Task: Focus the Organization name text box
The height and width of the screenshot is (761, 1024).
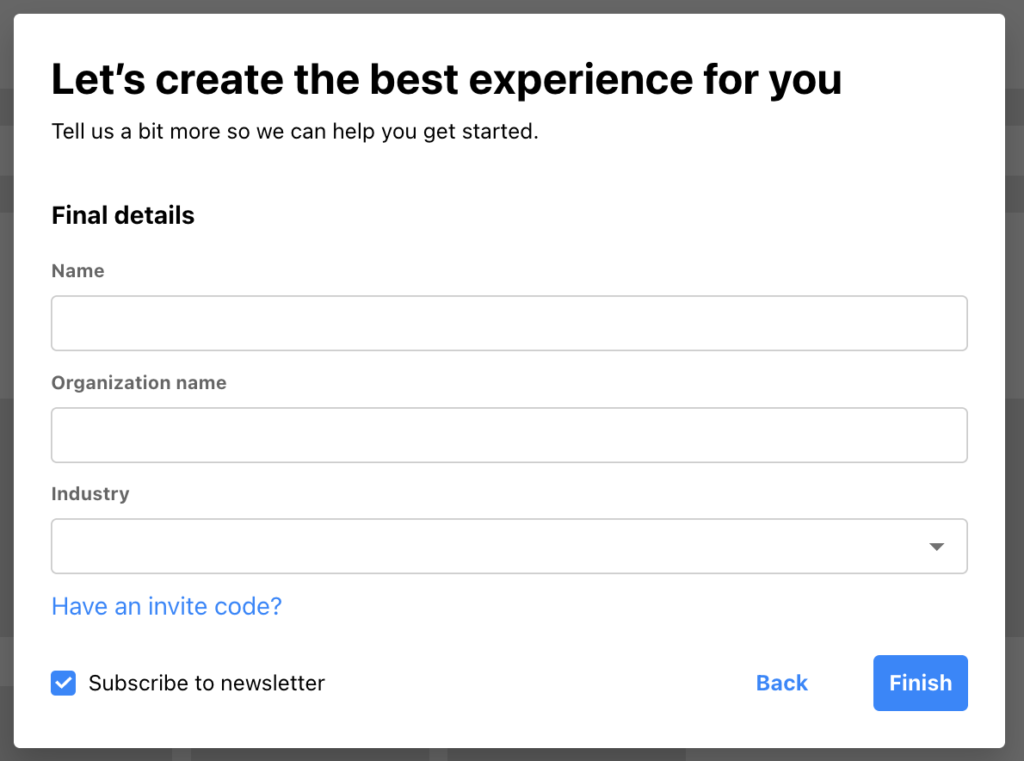Action: pyautogui.click(x=509, y=435)
